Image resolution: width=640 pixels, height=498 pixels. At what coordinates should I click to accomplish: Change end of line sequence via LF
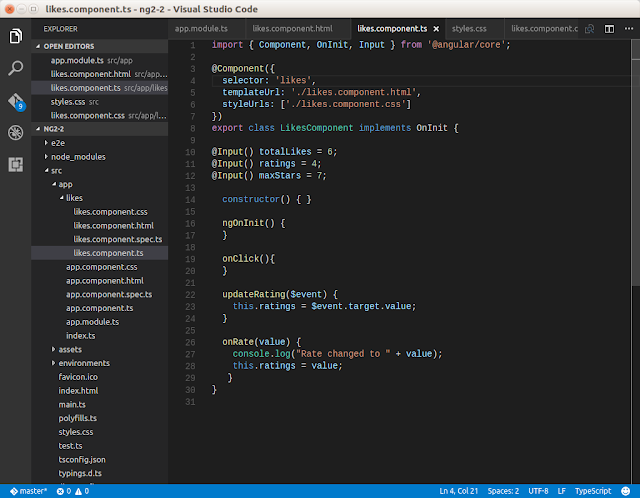coord(562,491)
